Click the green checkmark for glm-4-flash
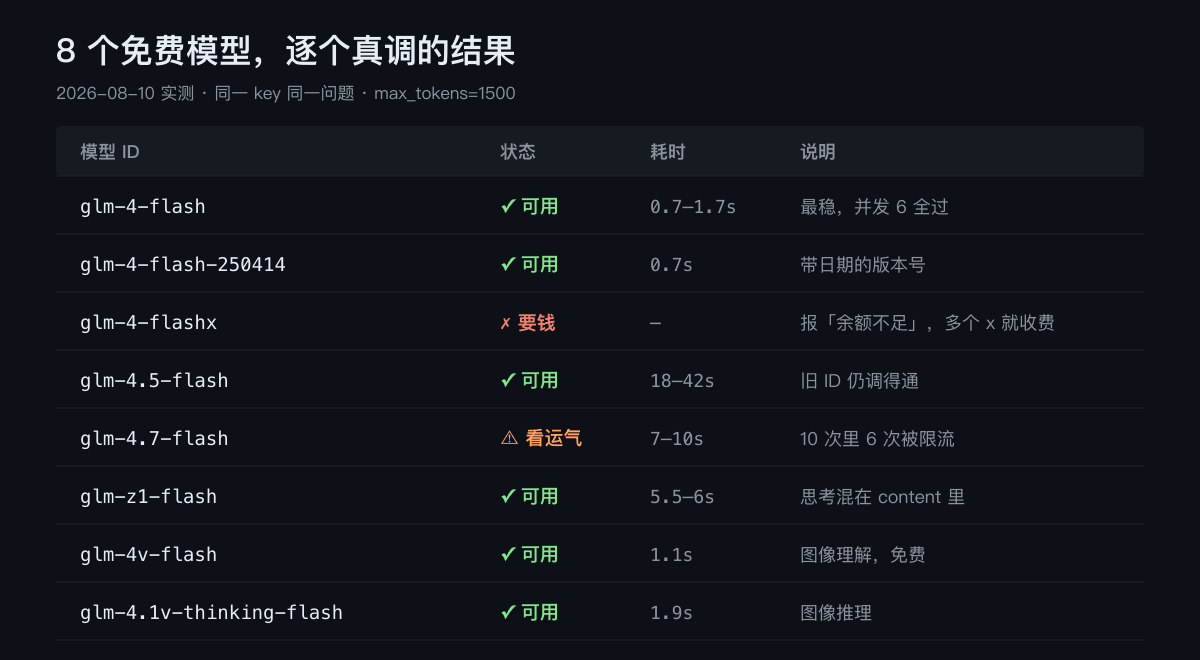 pos(508,207)
